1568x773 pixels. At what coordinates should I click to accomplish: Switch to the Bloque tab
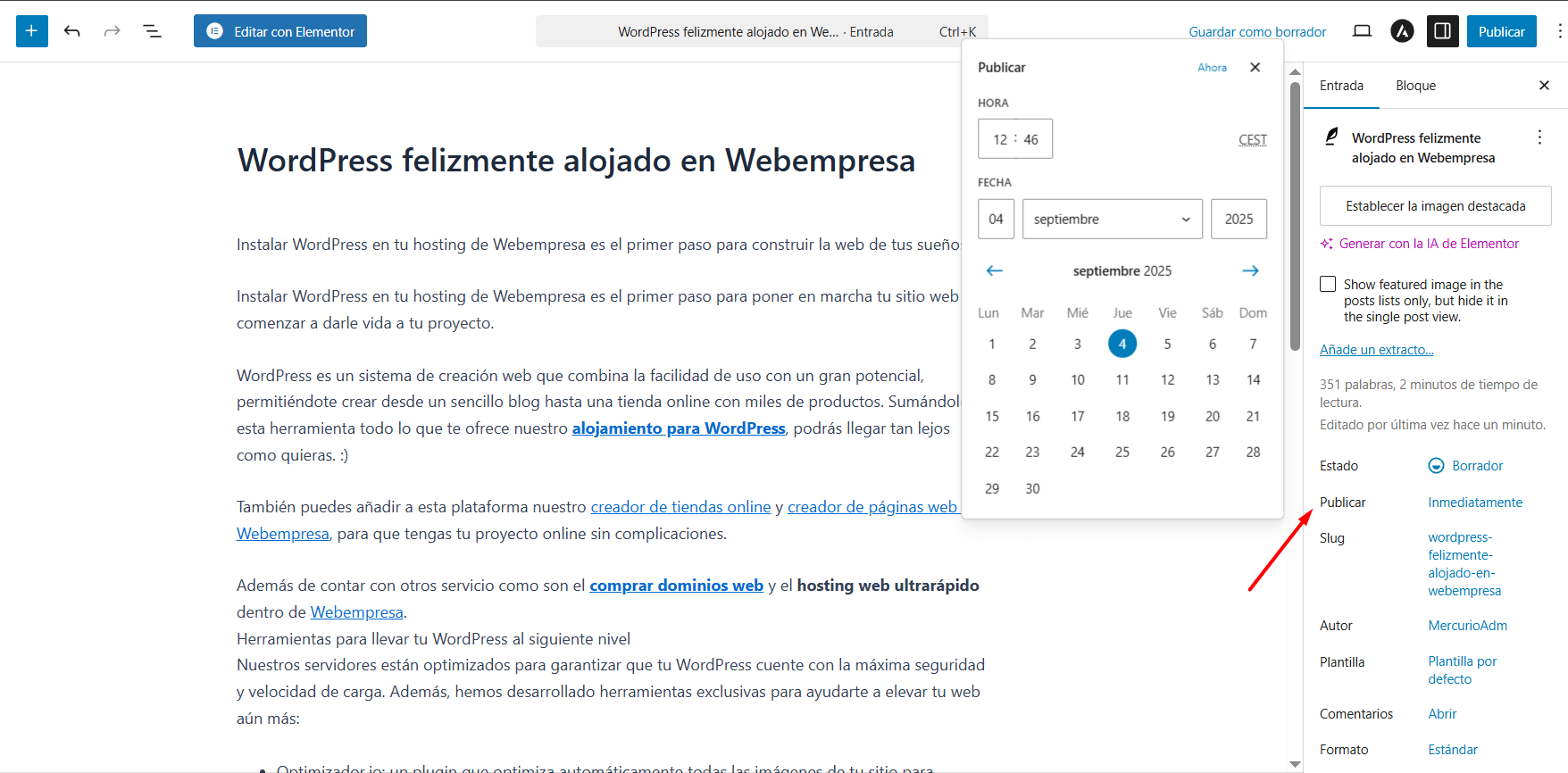coord(1415,86)
